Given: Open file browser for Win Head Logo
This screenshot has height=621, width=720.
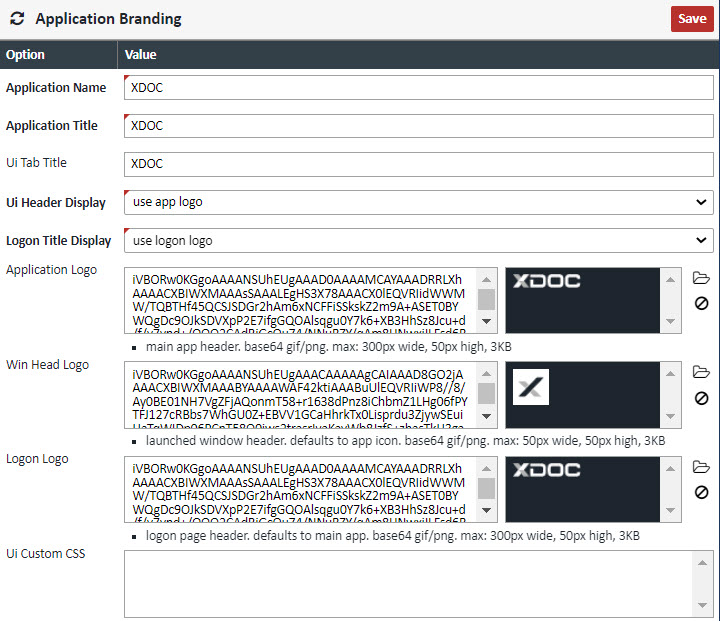Looking at the screenshot, I should 701,373.
